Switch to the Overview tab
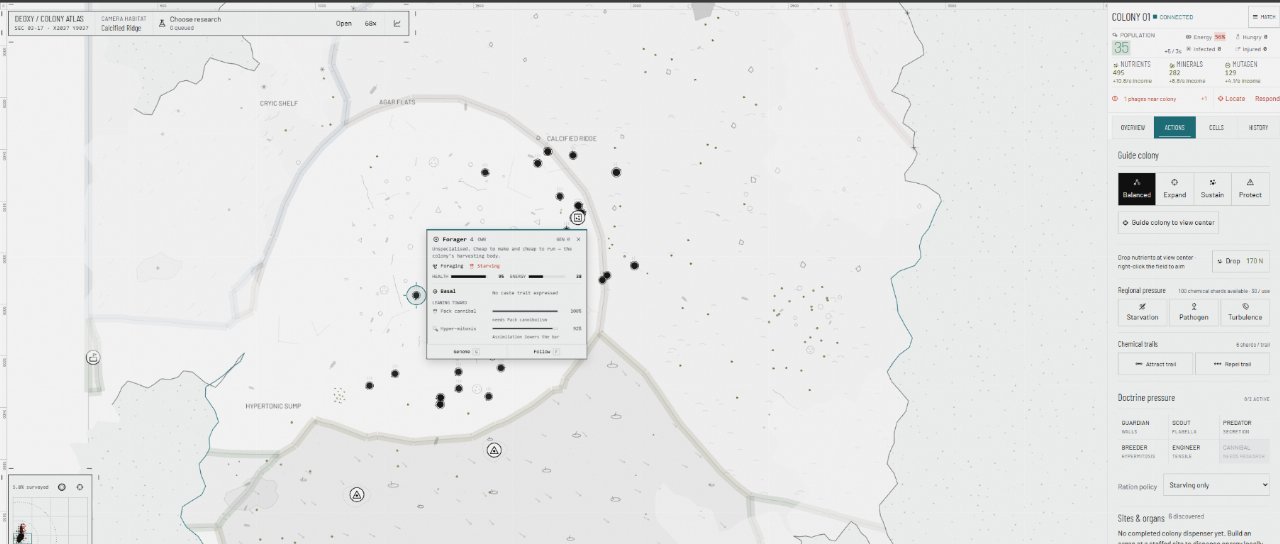Image resolution: width=1280 pixels, height=544 pixels. click(x=1132, y=128)
